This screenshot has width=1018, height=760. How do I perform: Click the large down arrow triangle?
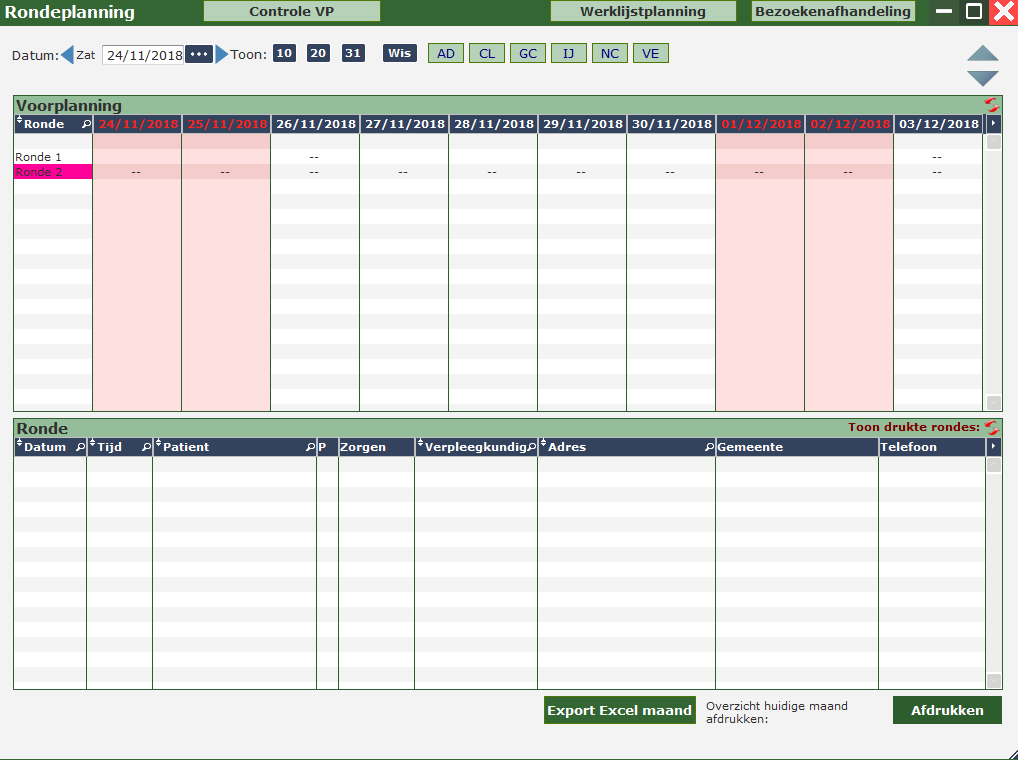click(983, 78)
